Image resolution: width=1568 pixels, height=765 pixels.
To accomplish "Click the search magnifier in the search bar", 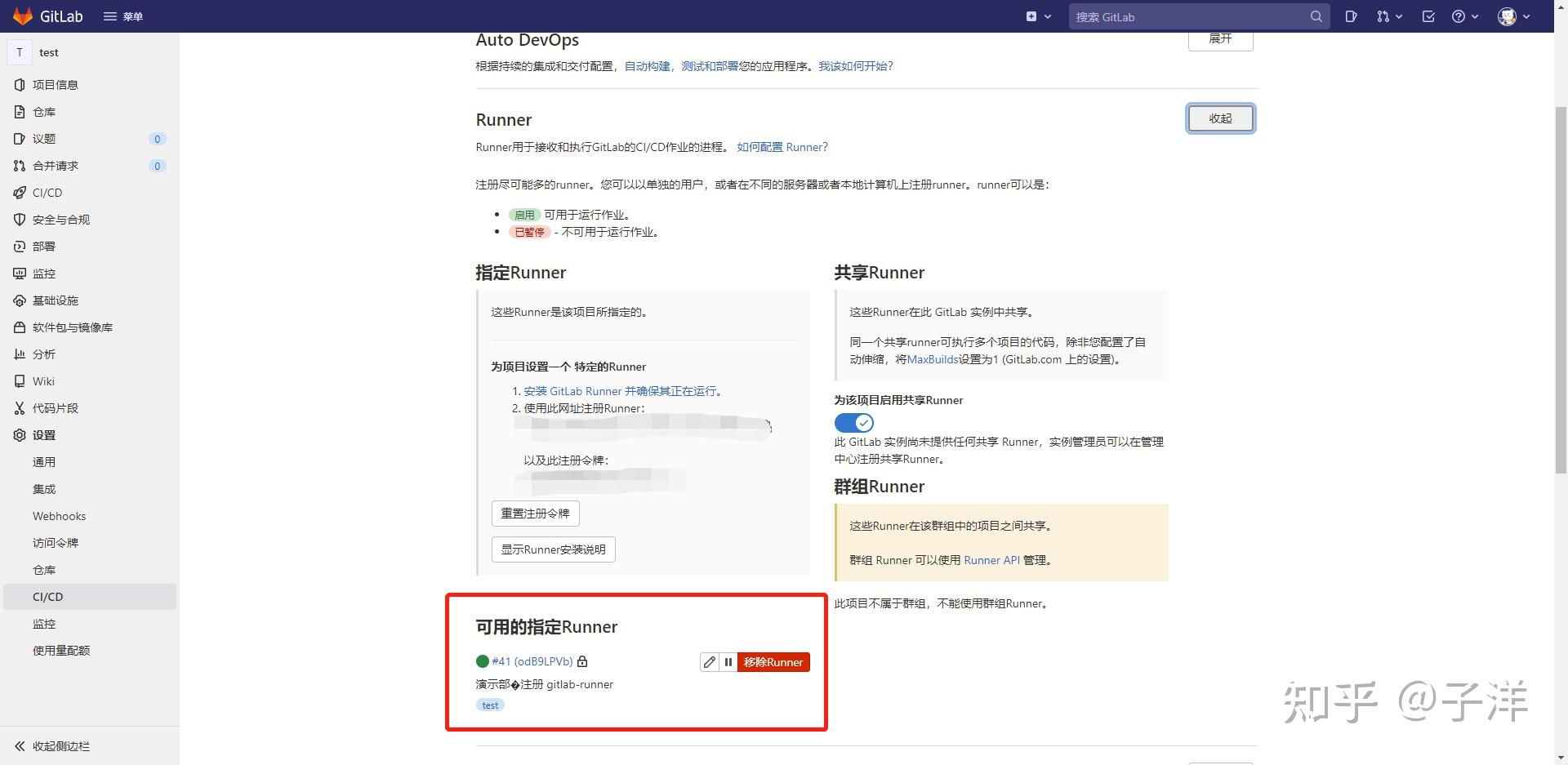I will pyautogui.click(x=1315, y=16).
